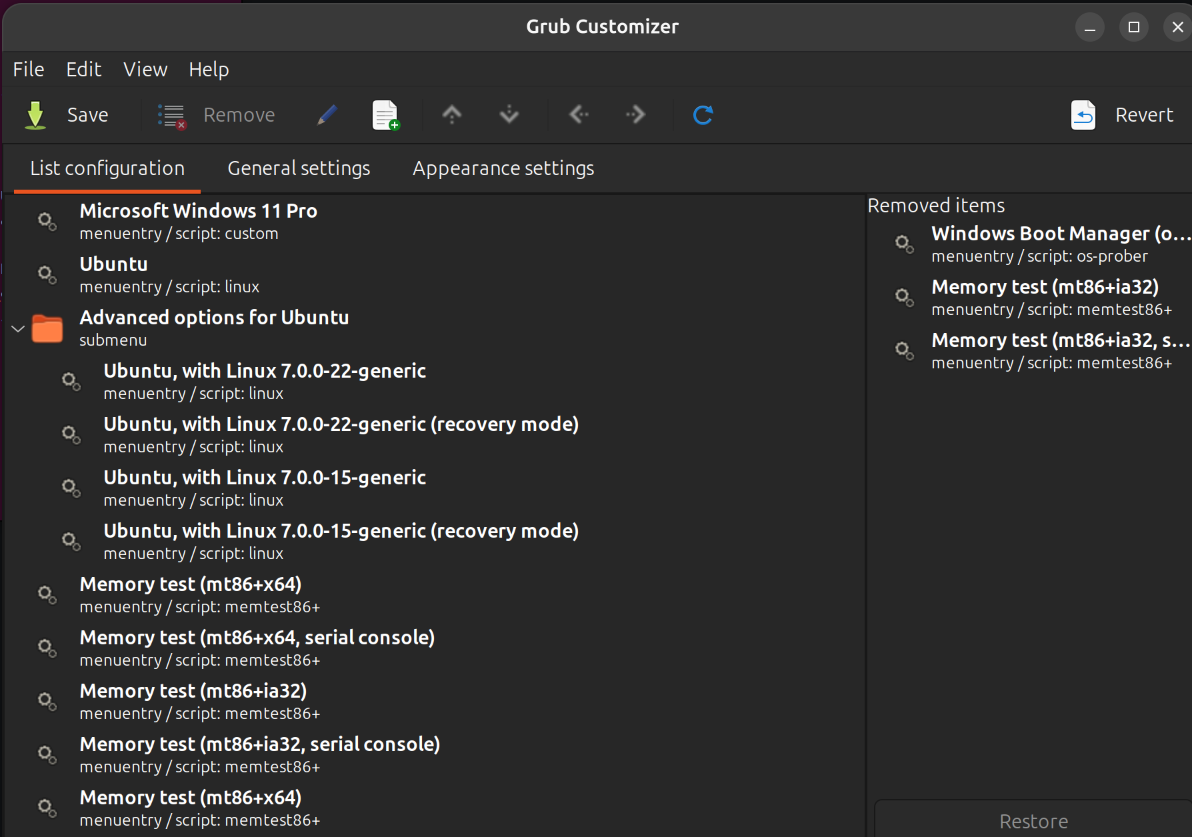Click gear icon of mt86+x64, serial console entry
Image resolution: width=1192 pixels, height=837 pixels.
point(47,648)
